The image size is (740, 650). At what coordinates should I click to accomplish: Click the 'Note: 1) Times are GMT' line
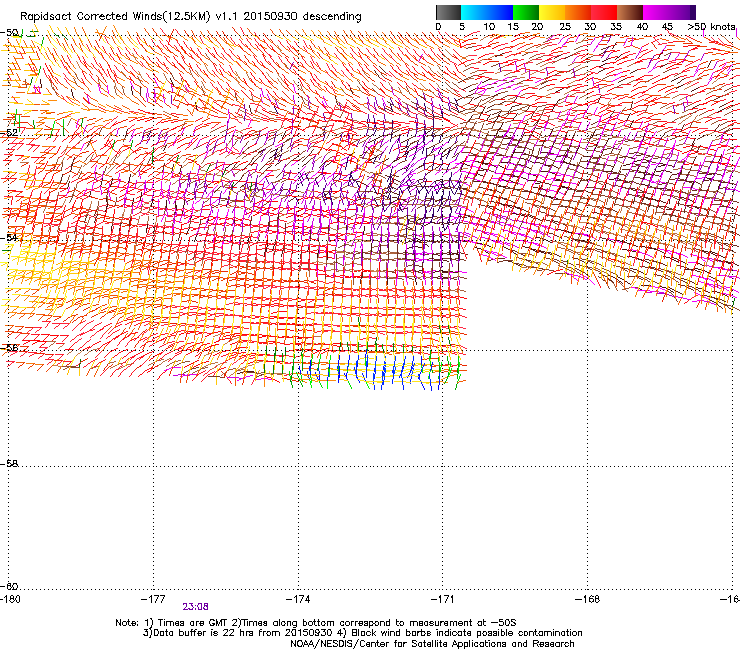316,623
